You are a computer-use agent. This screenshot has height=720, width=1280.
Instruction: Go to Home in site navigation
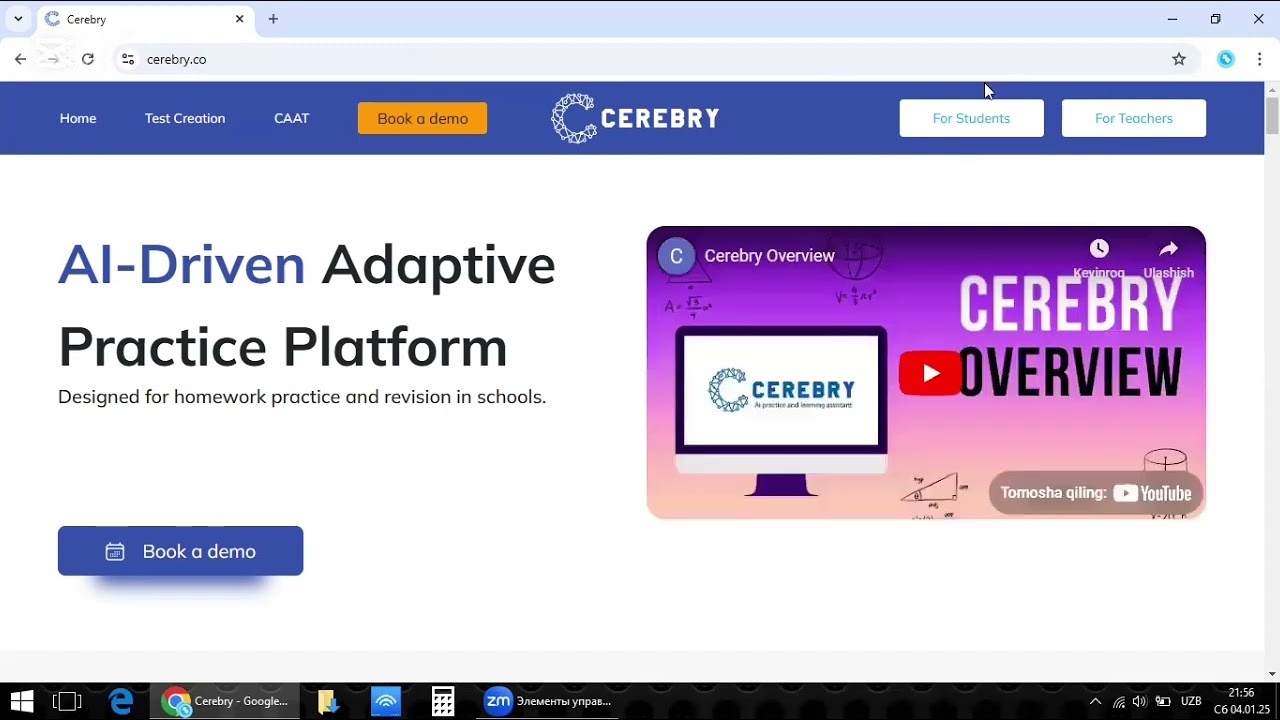click(78, 118)
